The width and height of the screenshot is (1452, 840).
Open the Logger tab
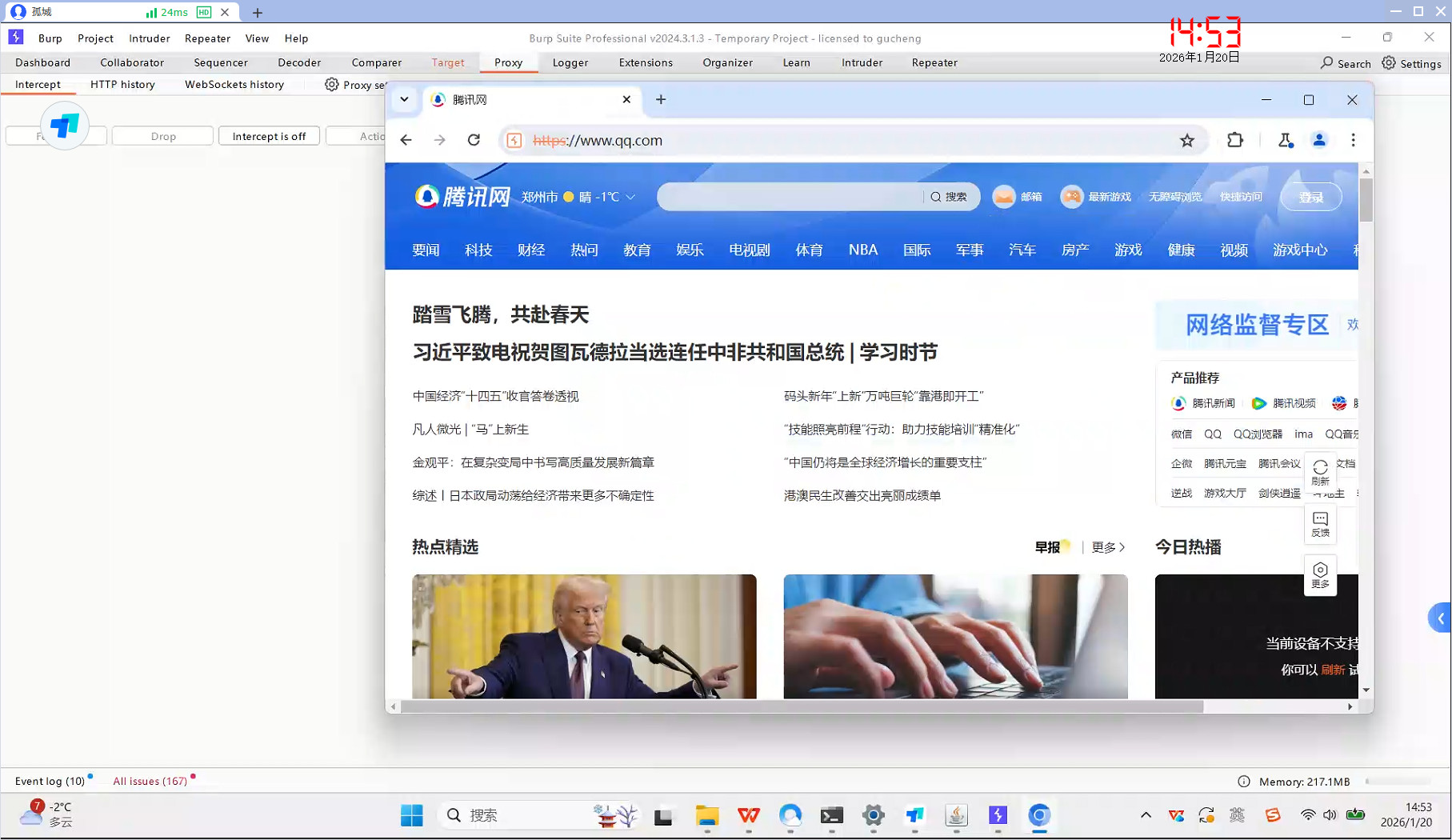point(570,62)
